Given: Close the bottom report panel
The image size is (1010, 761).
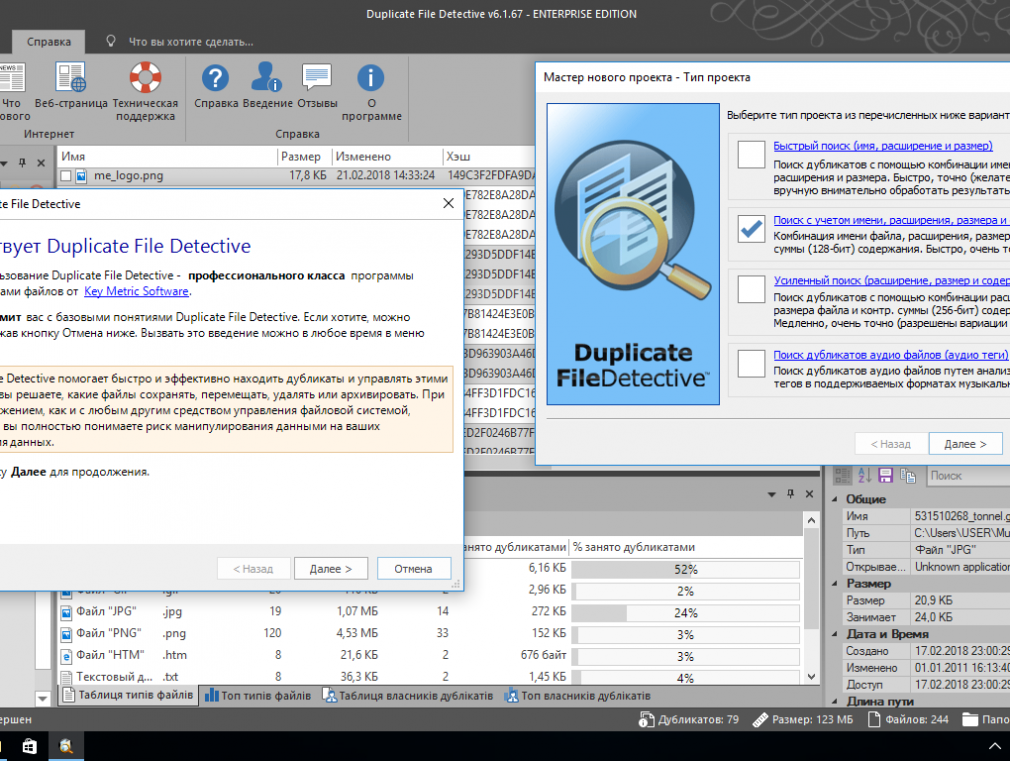Looking at the screenshot, I should (x=809, y=494).
